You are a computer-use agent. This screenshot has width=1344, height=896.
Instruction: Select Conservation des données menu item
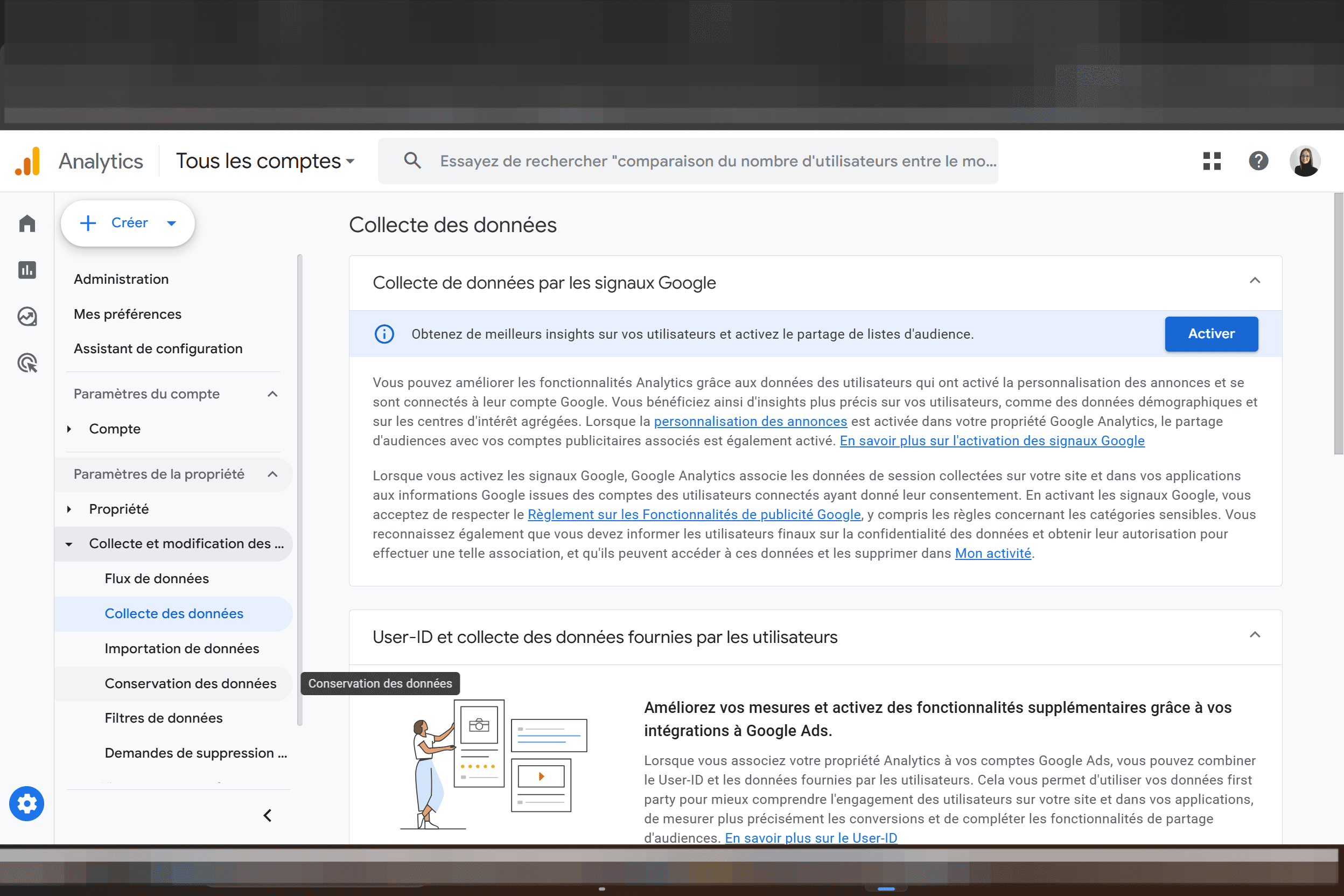[x=174, y=683]
